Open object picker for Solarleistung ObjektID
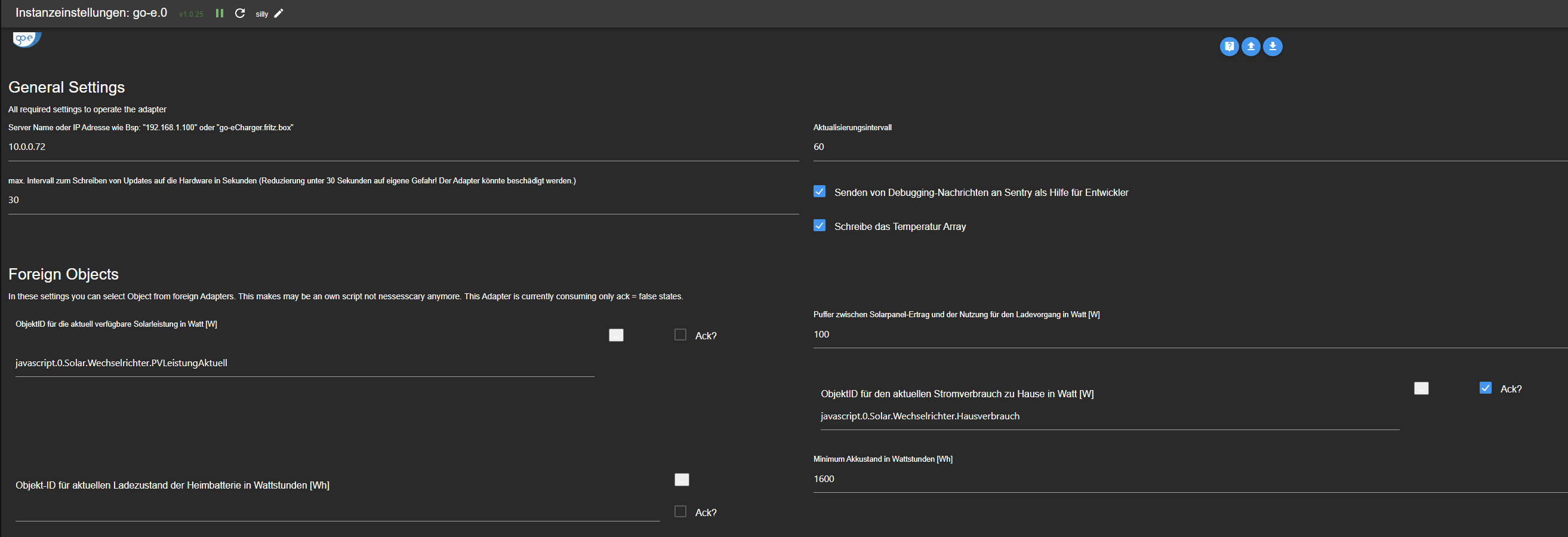 (x=616, y=335)
